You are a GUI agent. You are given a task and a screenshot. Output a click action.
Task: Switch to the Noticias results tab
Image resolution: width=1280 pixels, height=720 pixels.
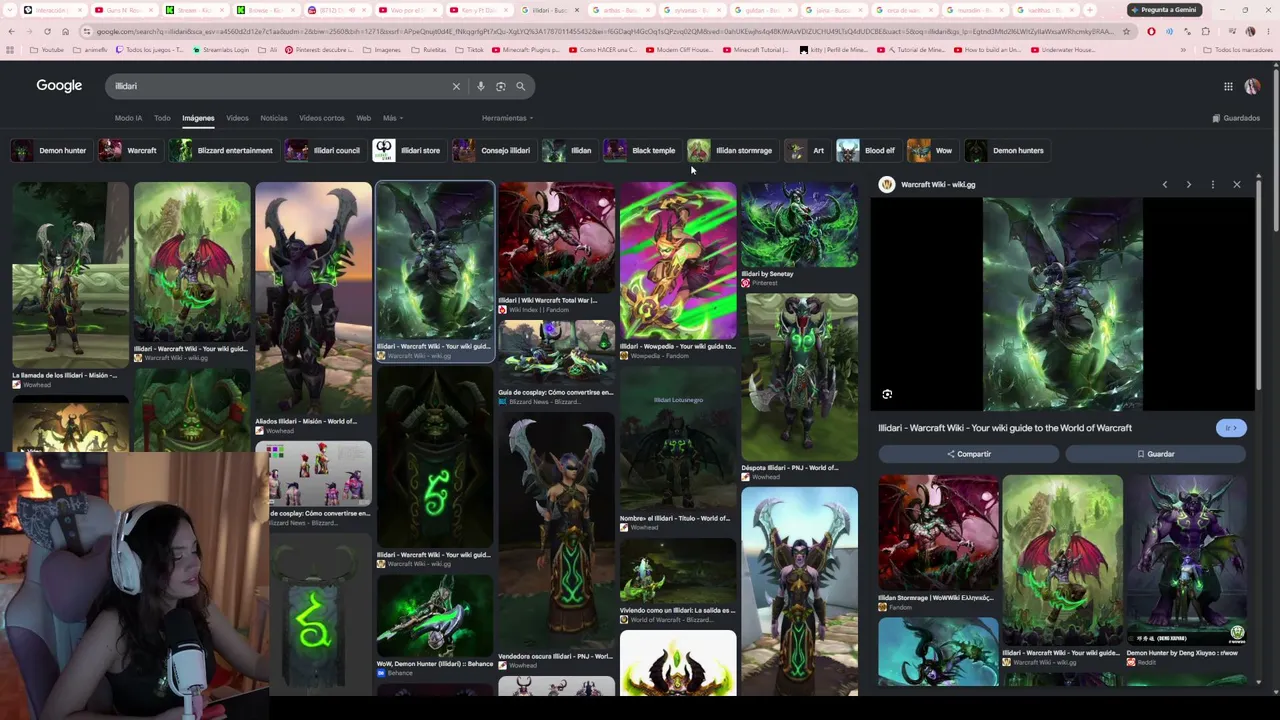tap(274, 118)
